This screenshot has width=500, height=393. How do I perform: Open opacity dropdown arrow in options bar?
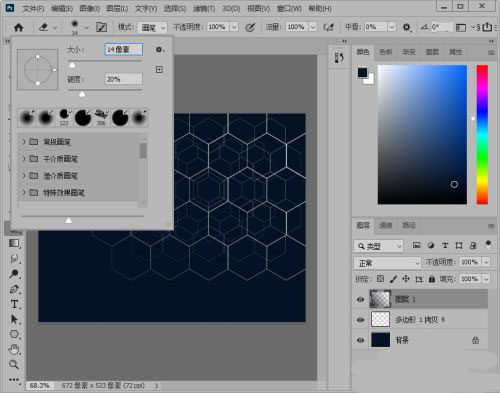click(x=234, y=27)
